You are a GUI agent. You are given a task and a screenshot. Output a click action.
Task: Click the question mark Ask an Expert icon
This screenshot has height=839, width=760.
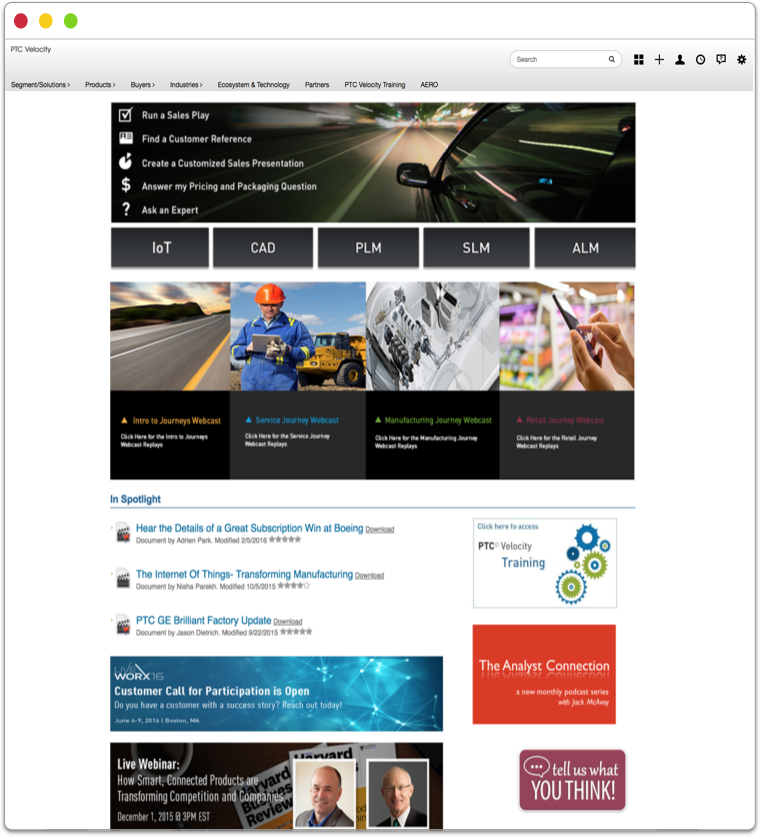click(126, 209)
